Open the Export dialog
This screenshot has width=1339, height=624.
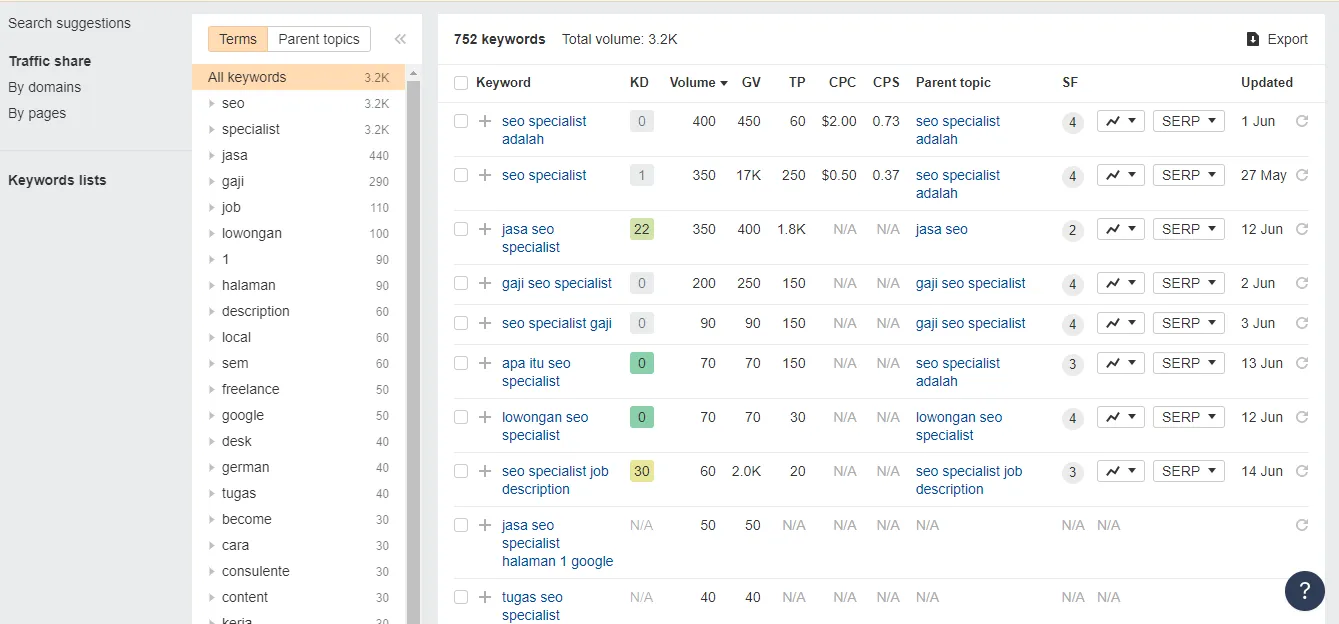1278,39
